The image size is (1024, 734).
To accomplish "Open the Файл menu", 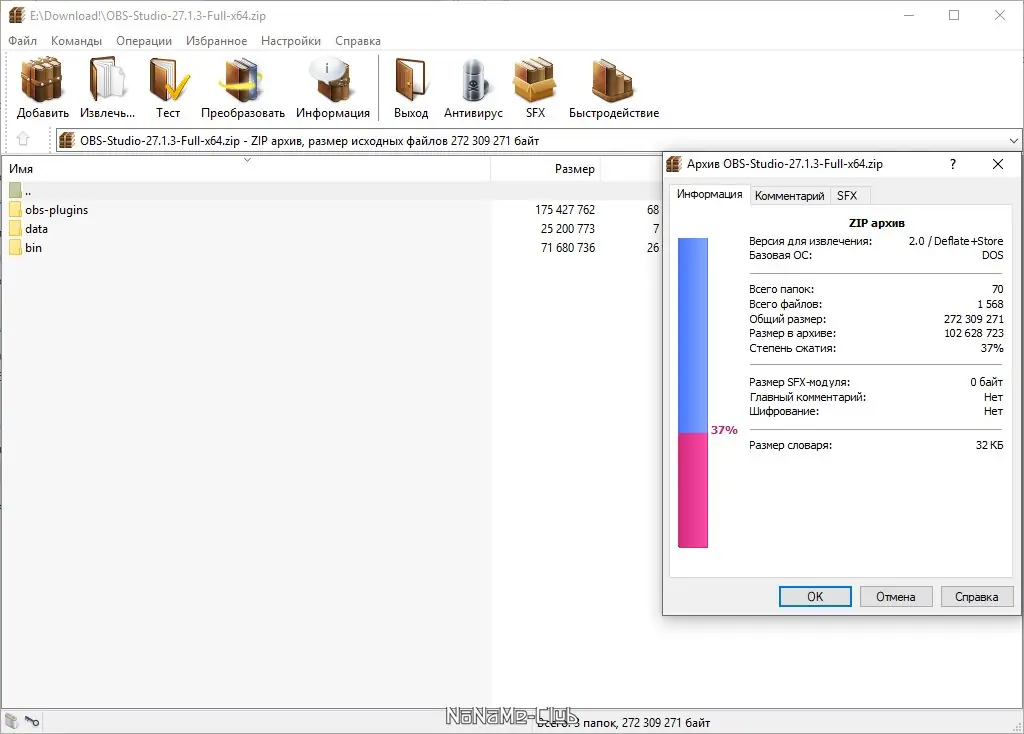I will (22, 40).
